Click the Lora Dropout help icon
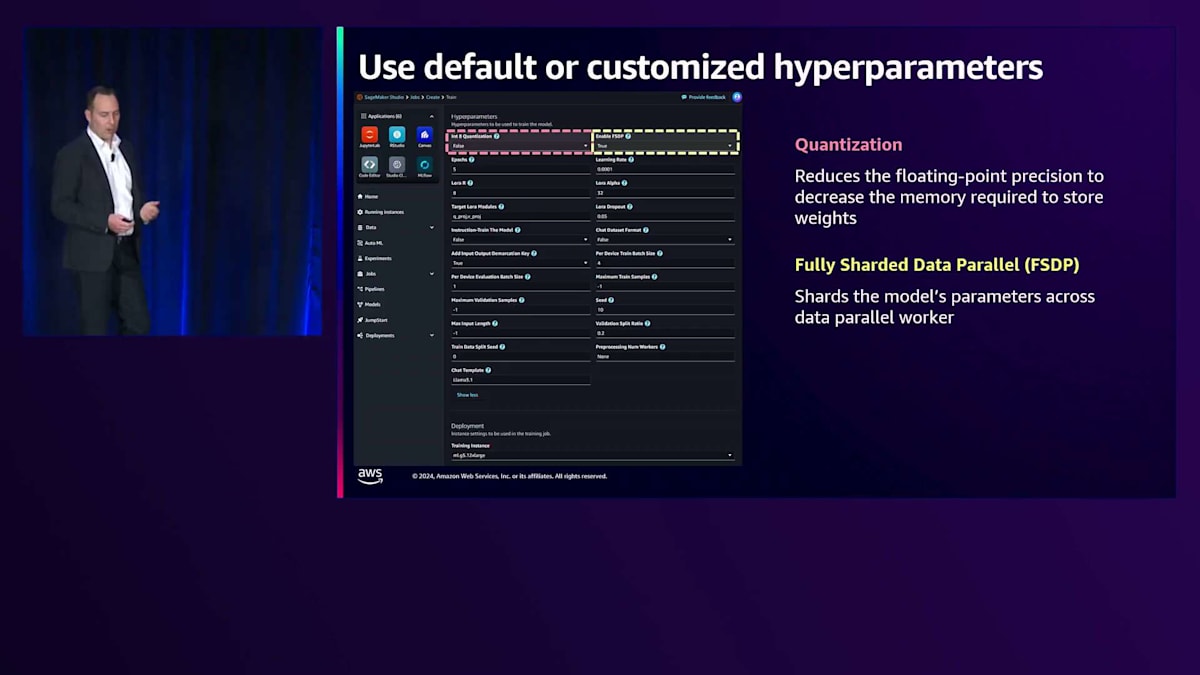Viewport: 1200px width, 675px height. tap(632, 206)
